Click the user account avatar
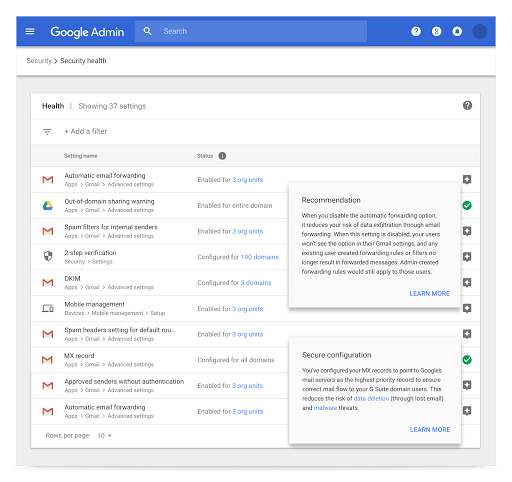The width and height of the screenshot is (512, 482). click(479, 31)
